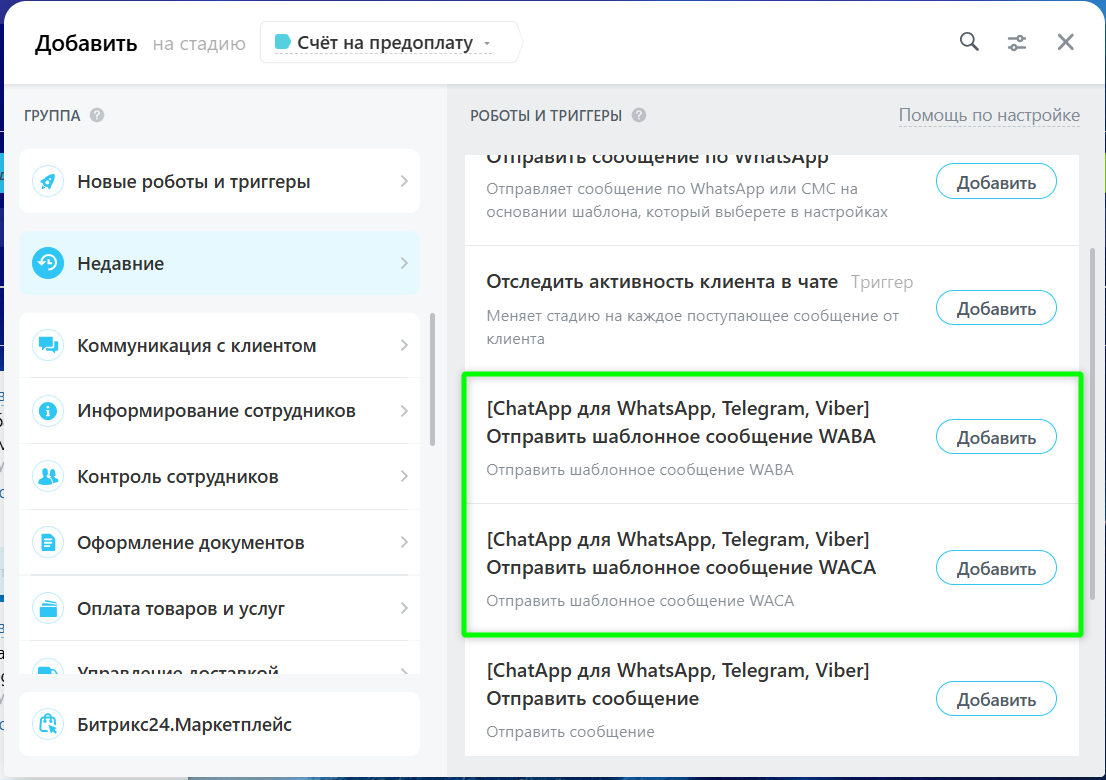Click the Битрикс24.Маркетплейс bag icon
Screen dimensions: 1106x780
(47, 724)
